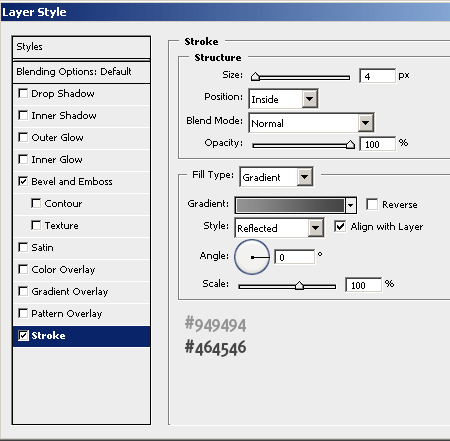
Task: Select the Satin effect label
Action: (42, 248)
